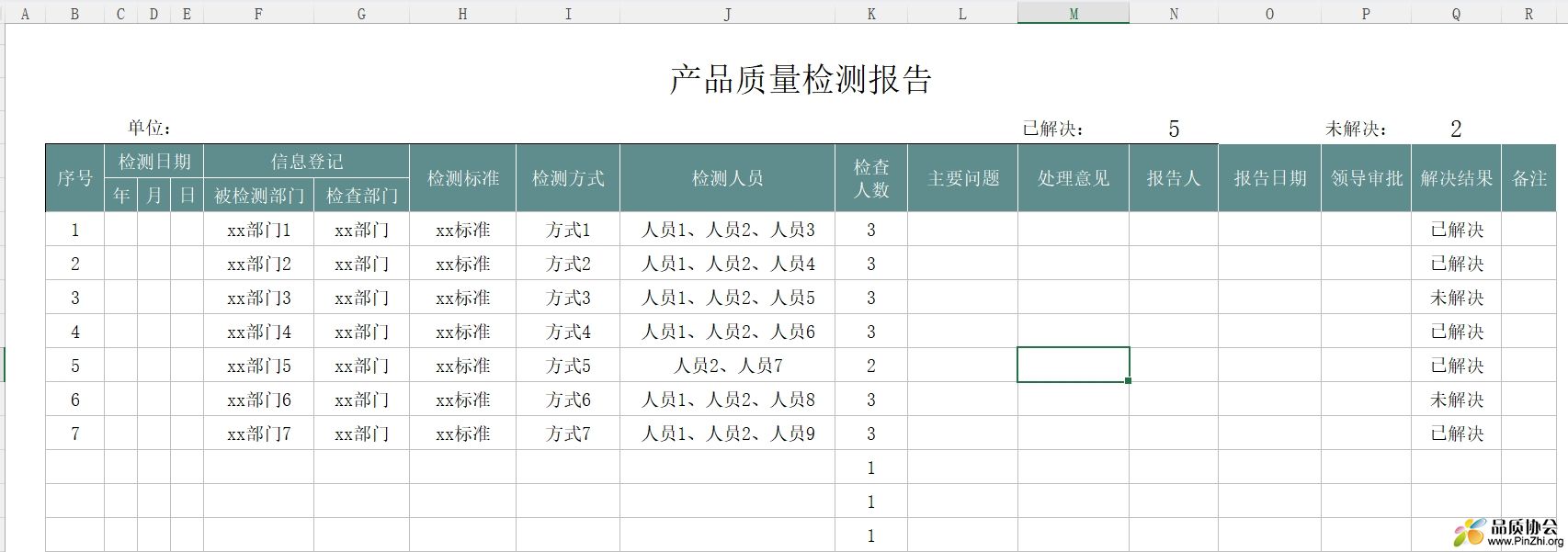Click the 检测日期 header cell
This screenshot has height=552, width=1568.
[x=153, y=162]
